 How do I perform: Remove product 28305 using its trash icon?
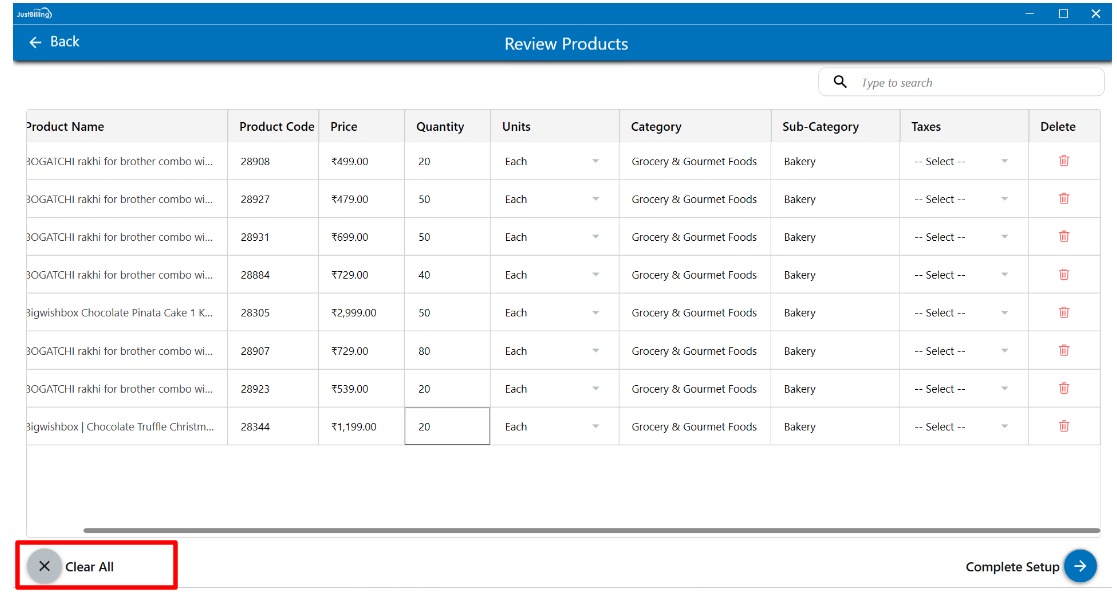pyautogui.click(x=1063, y=313)
